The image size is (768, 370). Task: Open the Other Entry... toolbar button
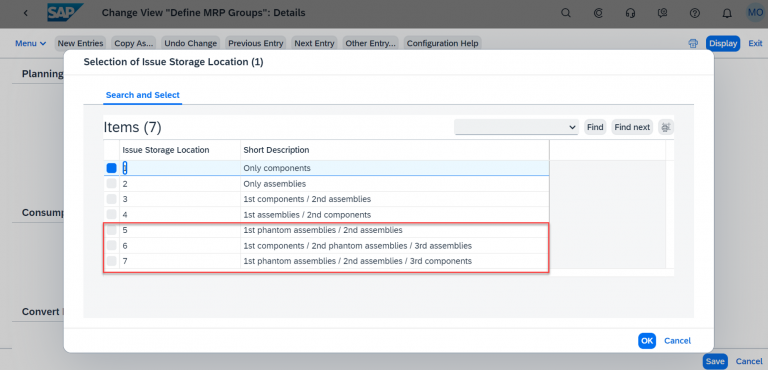pos(370,43)
